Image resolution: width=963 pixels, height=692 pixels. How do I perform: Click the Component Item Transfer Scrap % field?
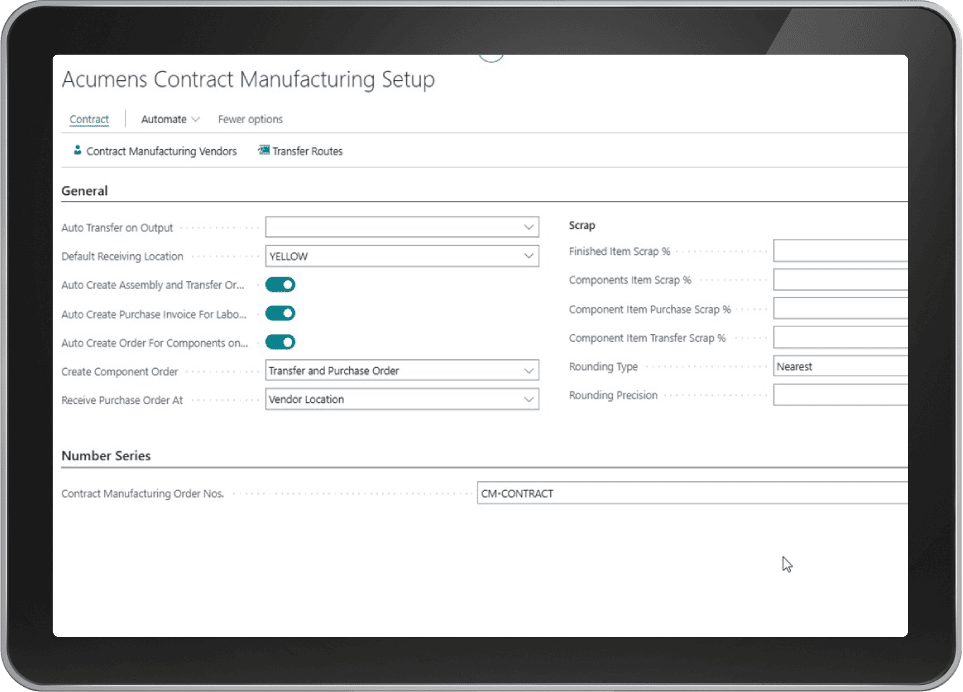point(840,337)
